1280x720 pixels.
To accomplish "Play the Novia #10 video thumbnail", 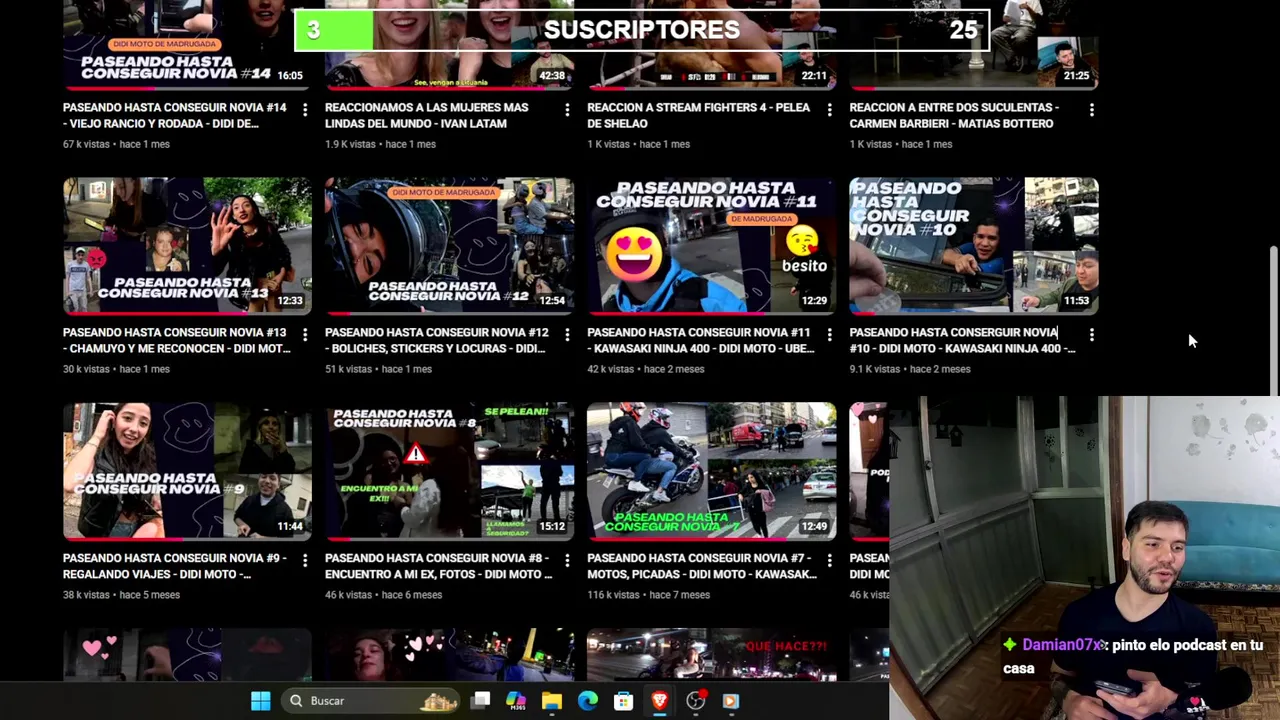I will 973,246.
